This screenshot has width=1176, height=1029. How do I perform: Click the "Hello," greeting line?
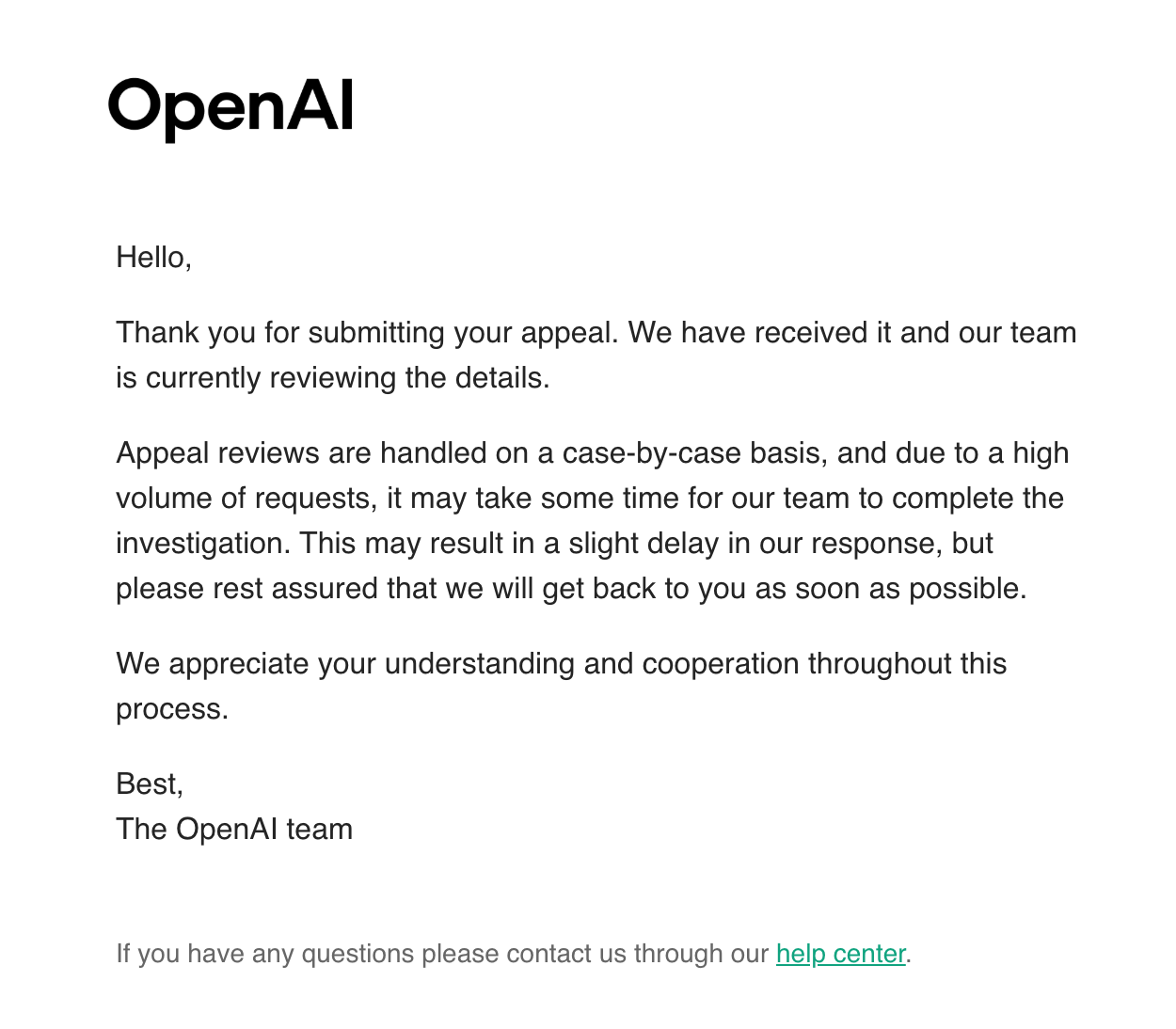(153, 257)
